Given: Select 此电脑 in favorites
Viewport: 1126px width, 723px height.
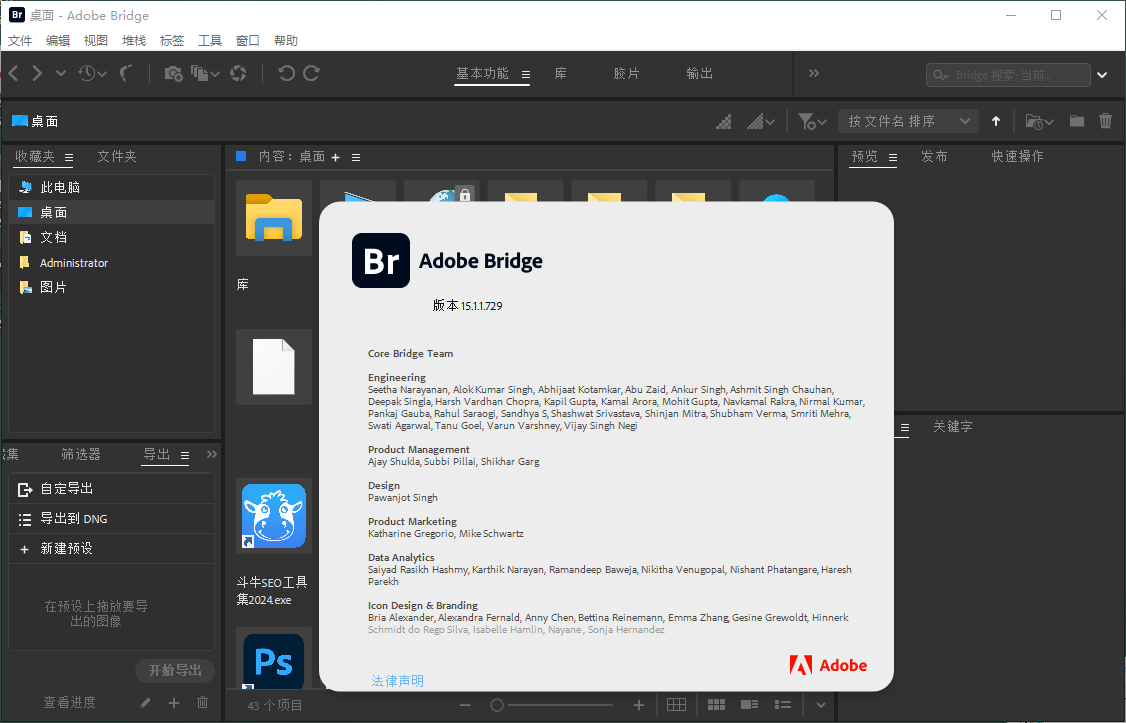Looking at the screenshot, I should pos(112,187).
